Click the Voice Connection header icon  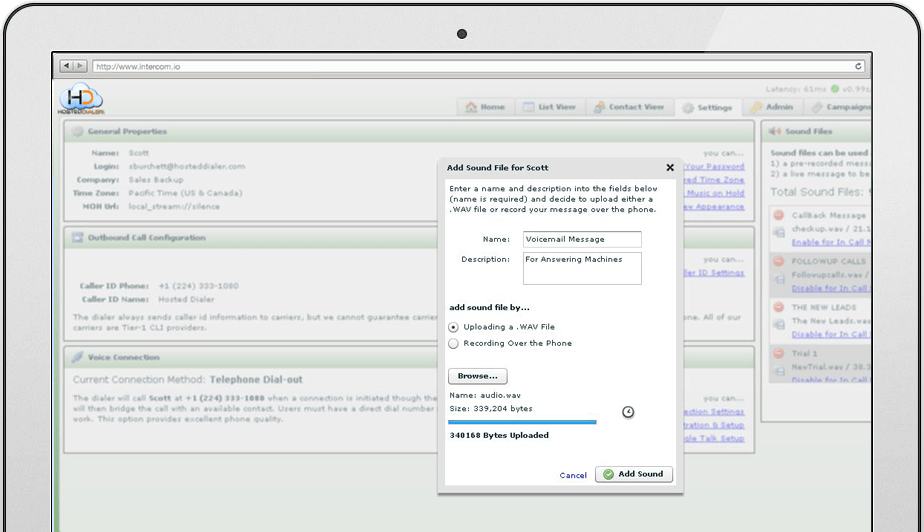[x=77, y=357]
